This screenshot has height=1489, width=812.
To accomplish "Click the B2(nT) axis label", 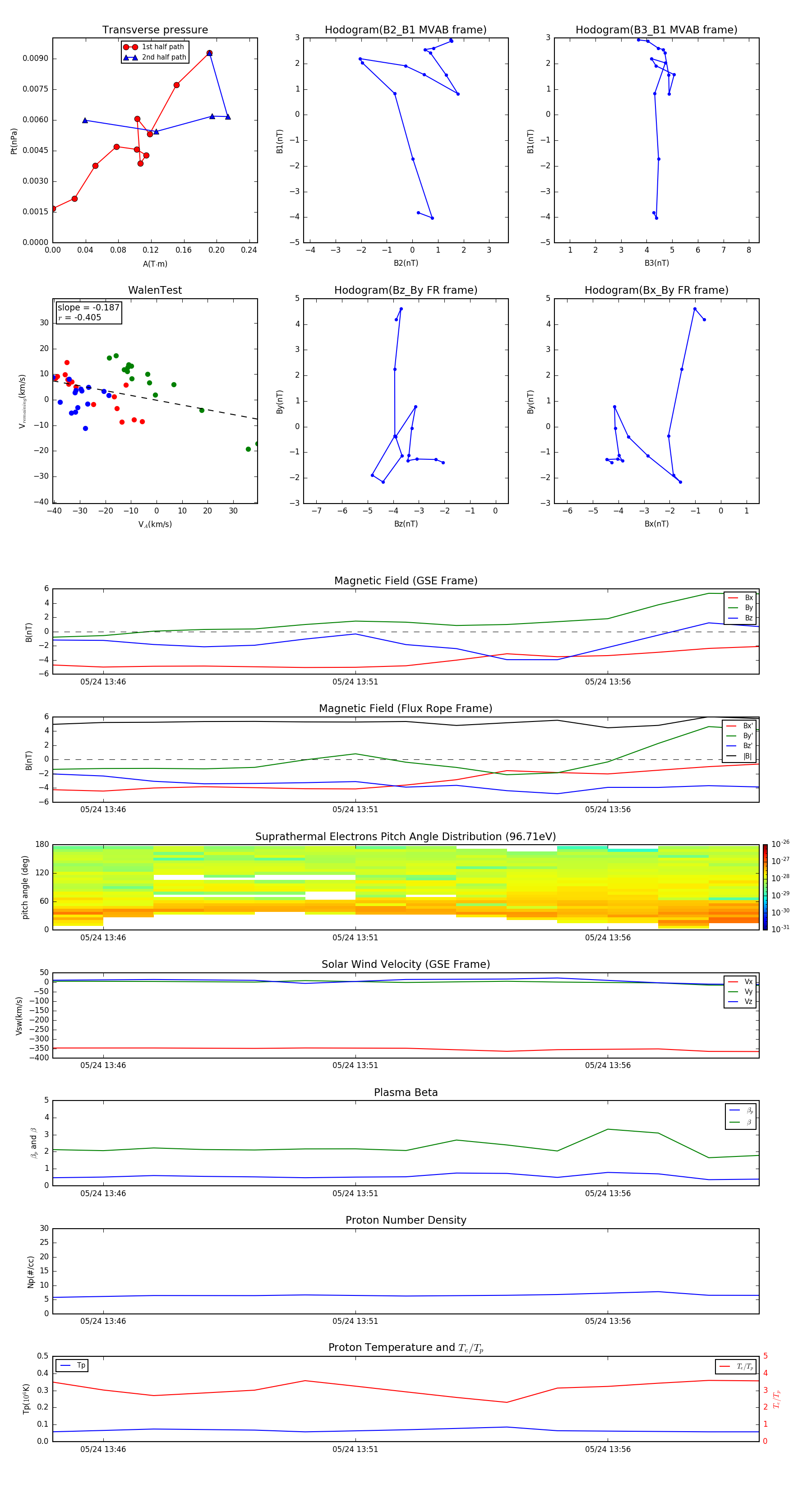I will click(406, 263).
